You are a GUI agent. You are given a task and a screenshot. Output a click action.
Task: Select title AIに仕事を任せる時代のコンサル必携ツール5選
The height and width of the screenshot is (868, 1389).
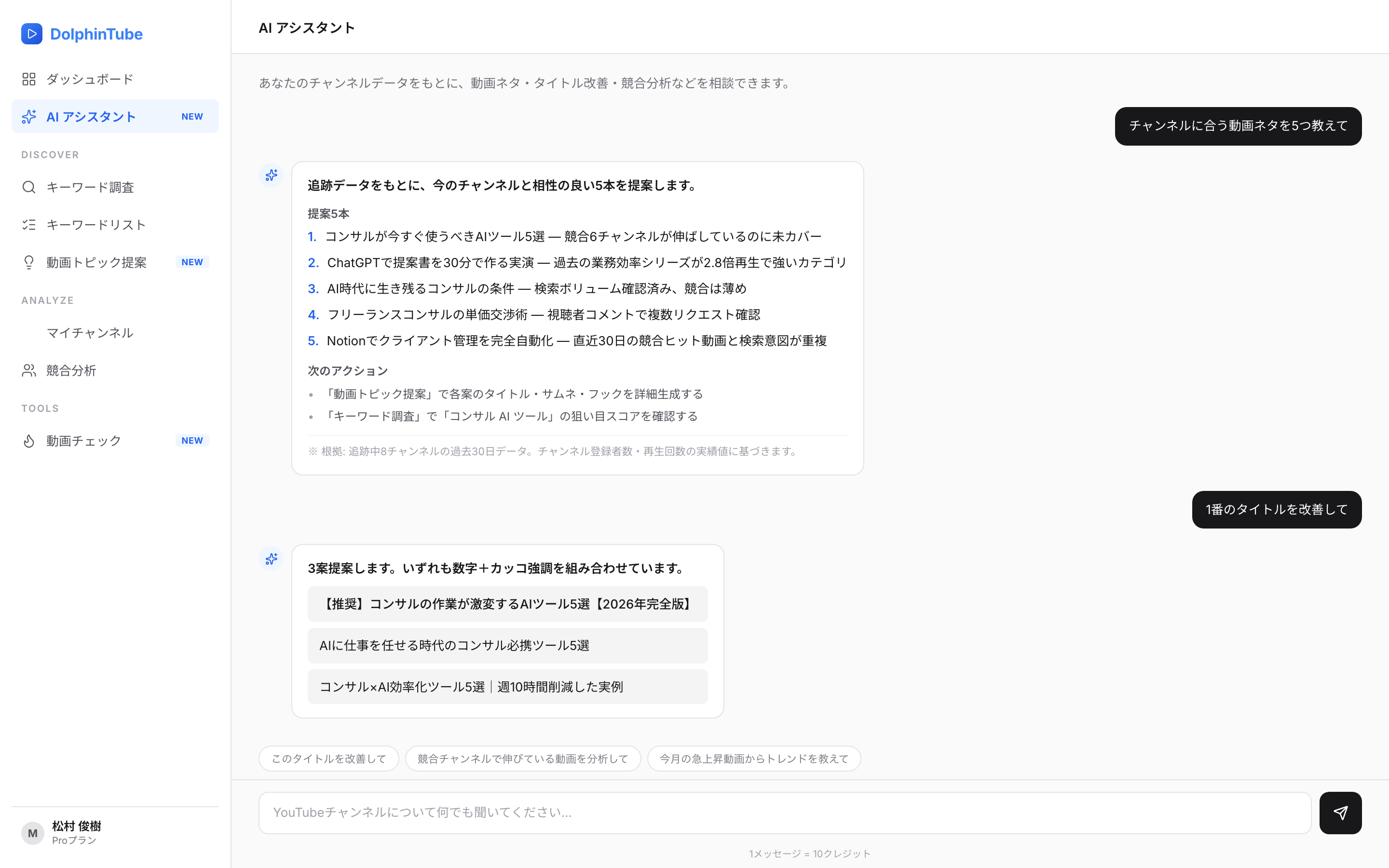[x=507, y=645]
